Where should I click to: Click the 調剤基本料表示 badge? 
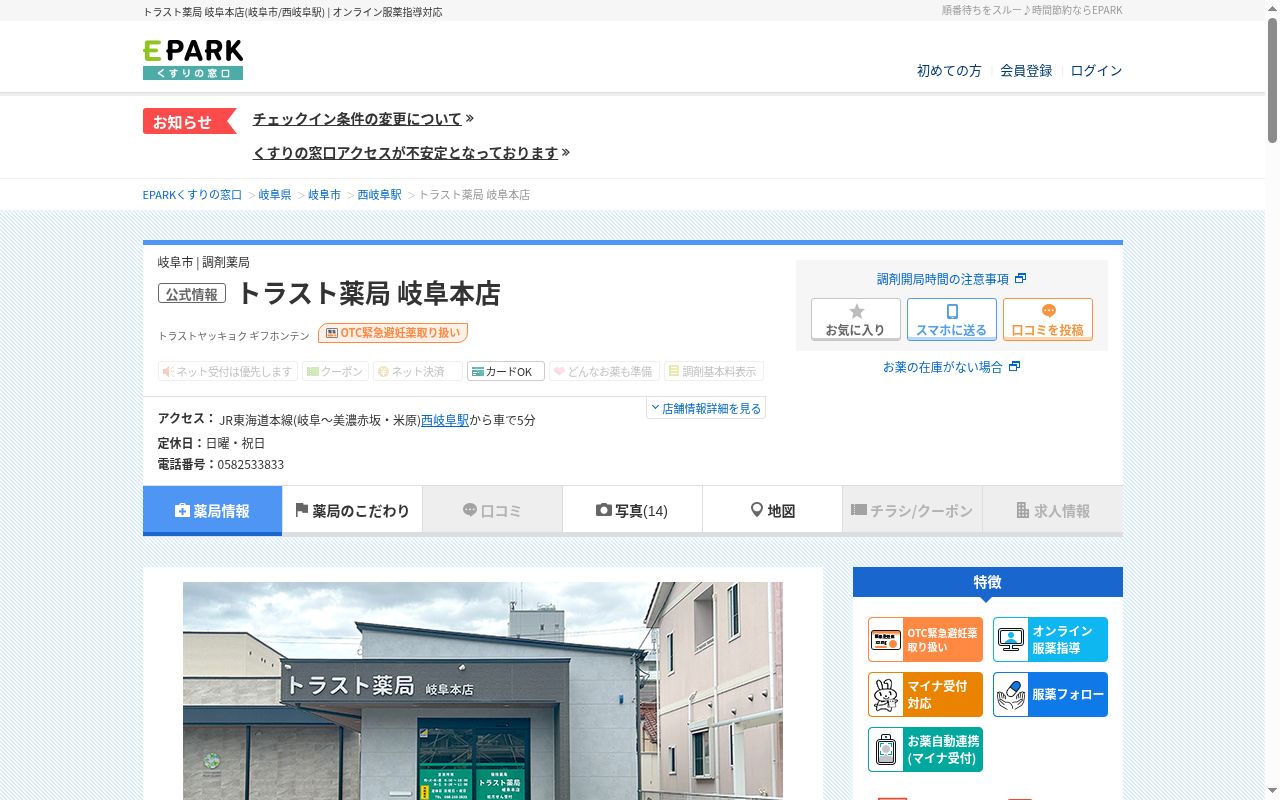714,371
